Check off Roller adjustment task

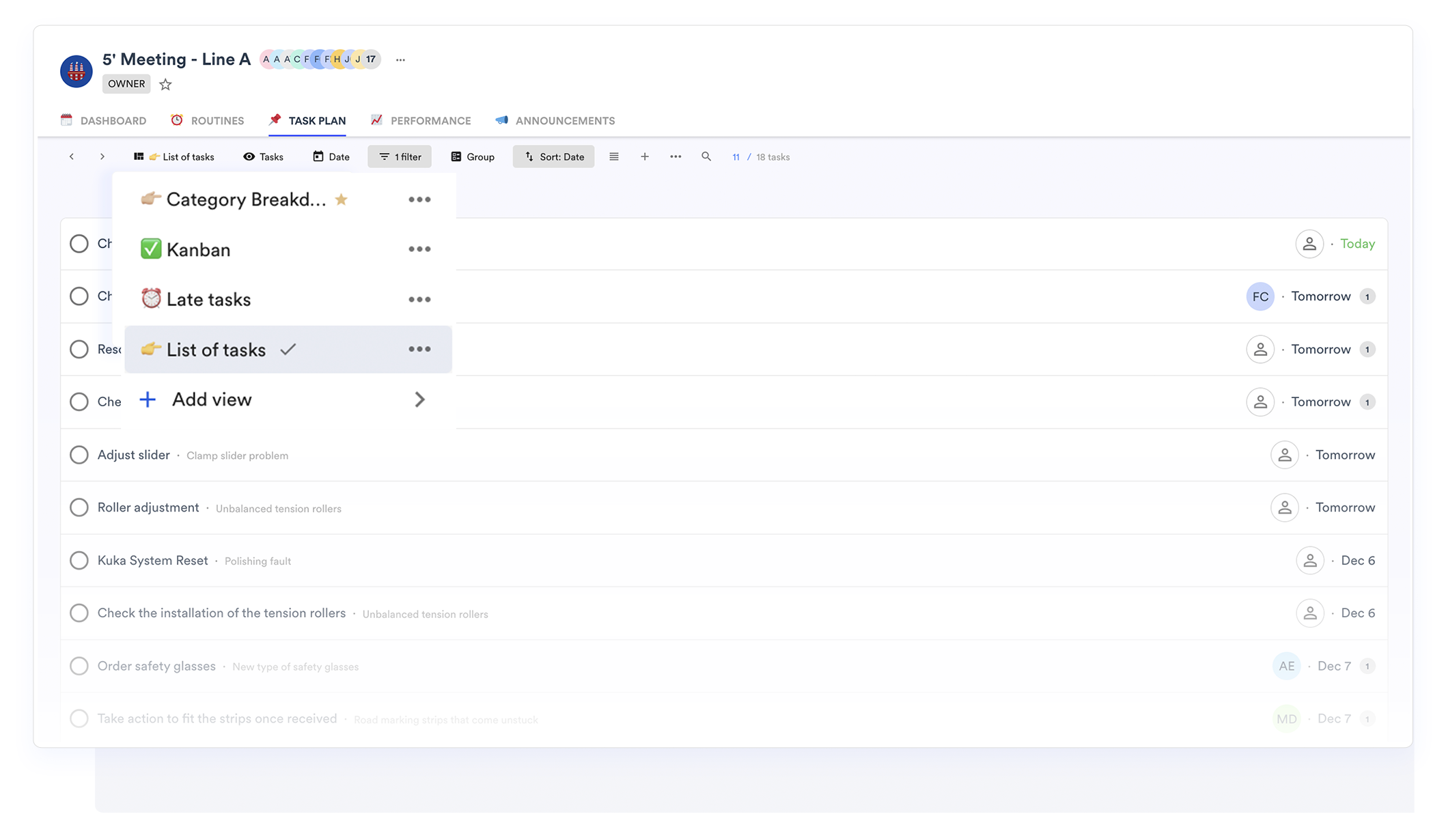coord(79,507)
